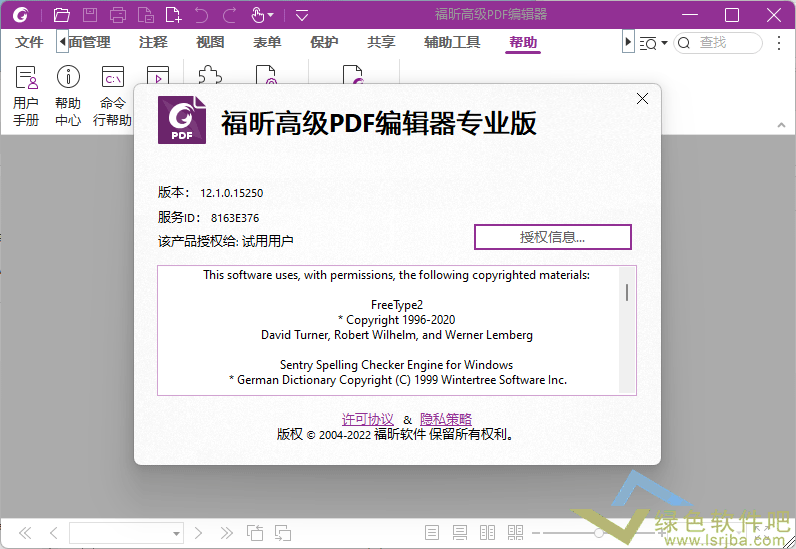Open the 文件 menu
Image resolution: width=796 pixels, height=549 pixels.
(x=30, y=43)
